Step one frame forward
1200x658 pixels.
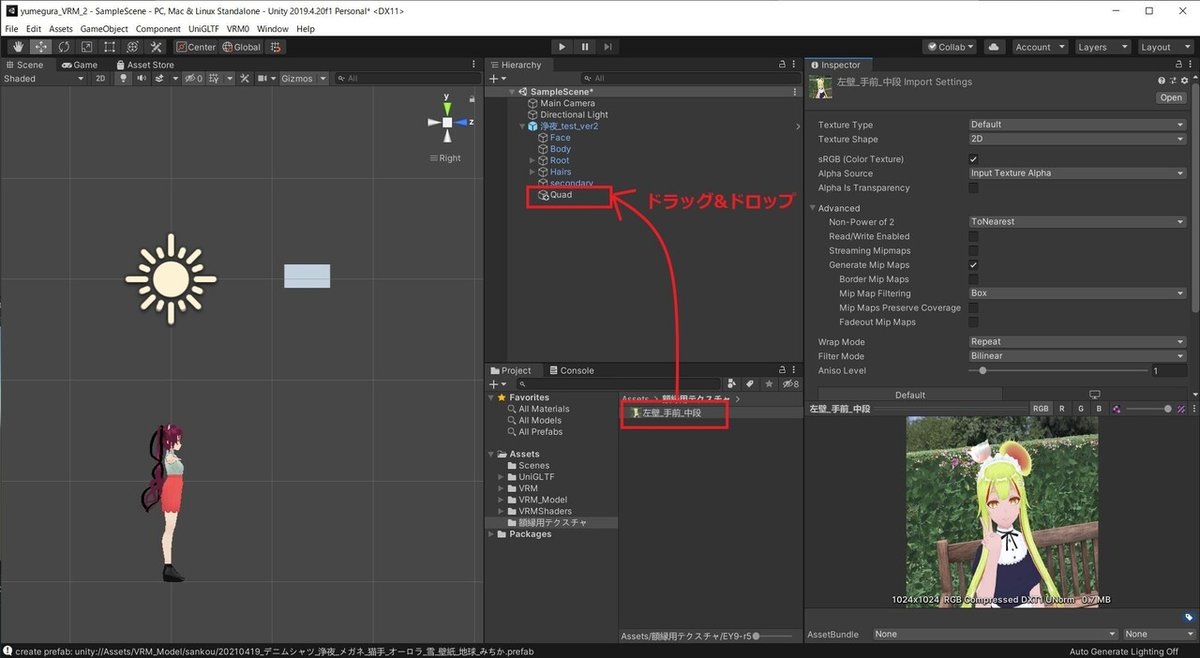[608, 47]
